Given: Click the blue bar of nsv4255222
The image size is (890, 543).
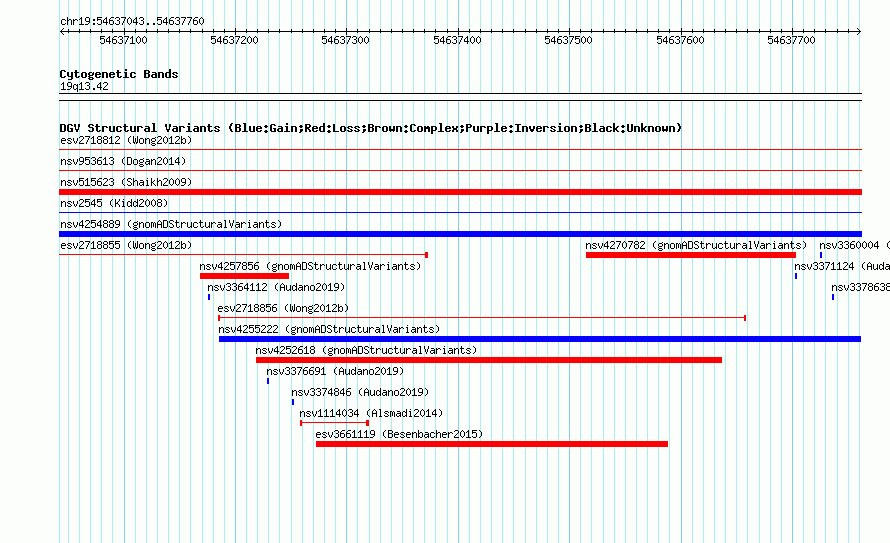Looking at the screenshot, I should click(540, 339).
